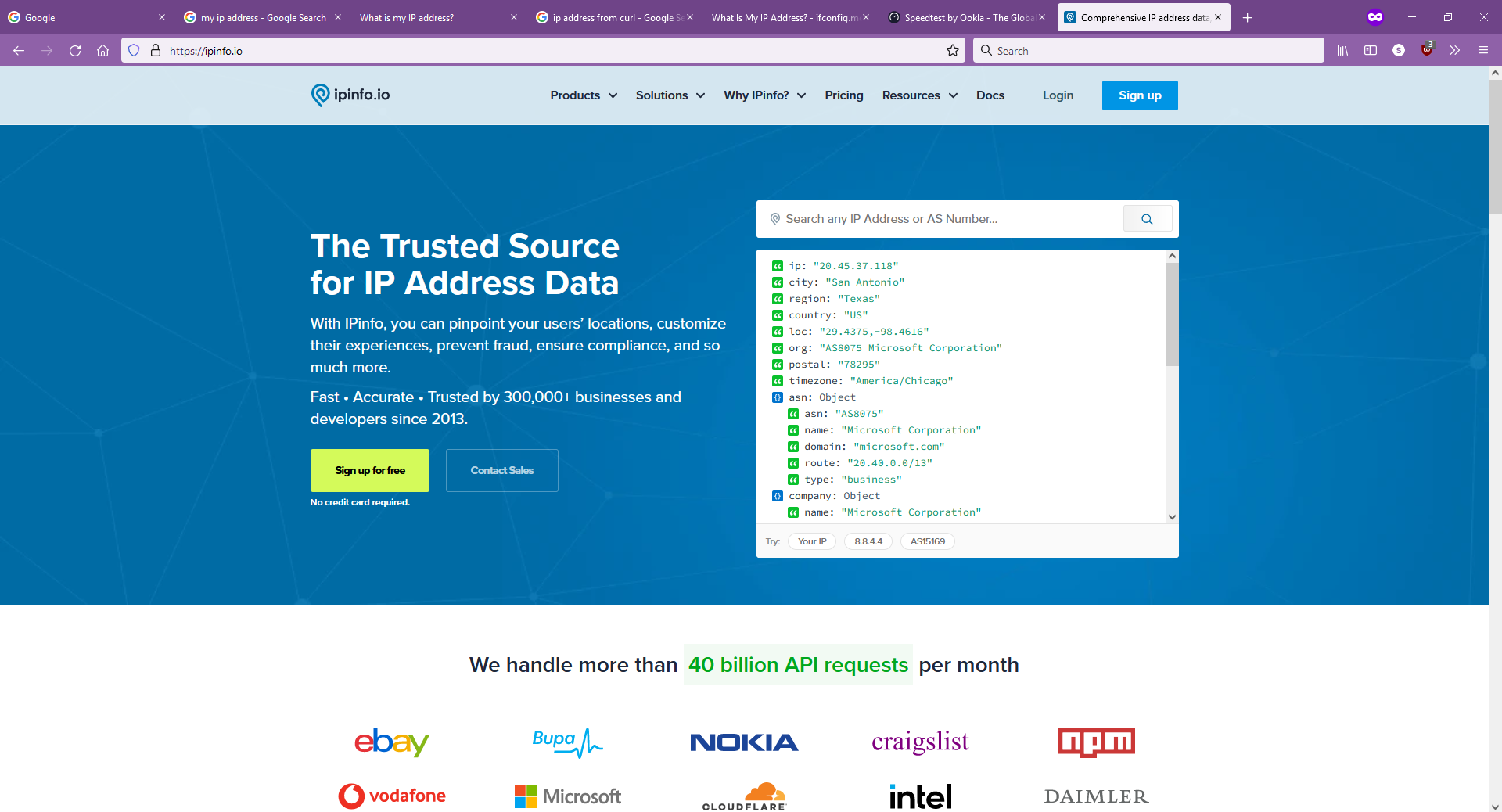Click the page vertical scrollbar thumb
The height and width of the screenshot is (812, 1502).
1495,146
